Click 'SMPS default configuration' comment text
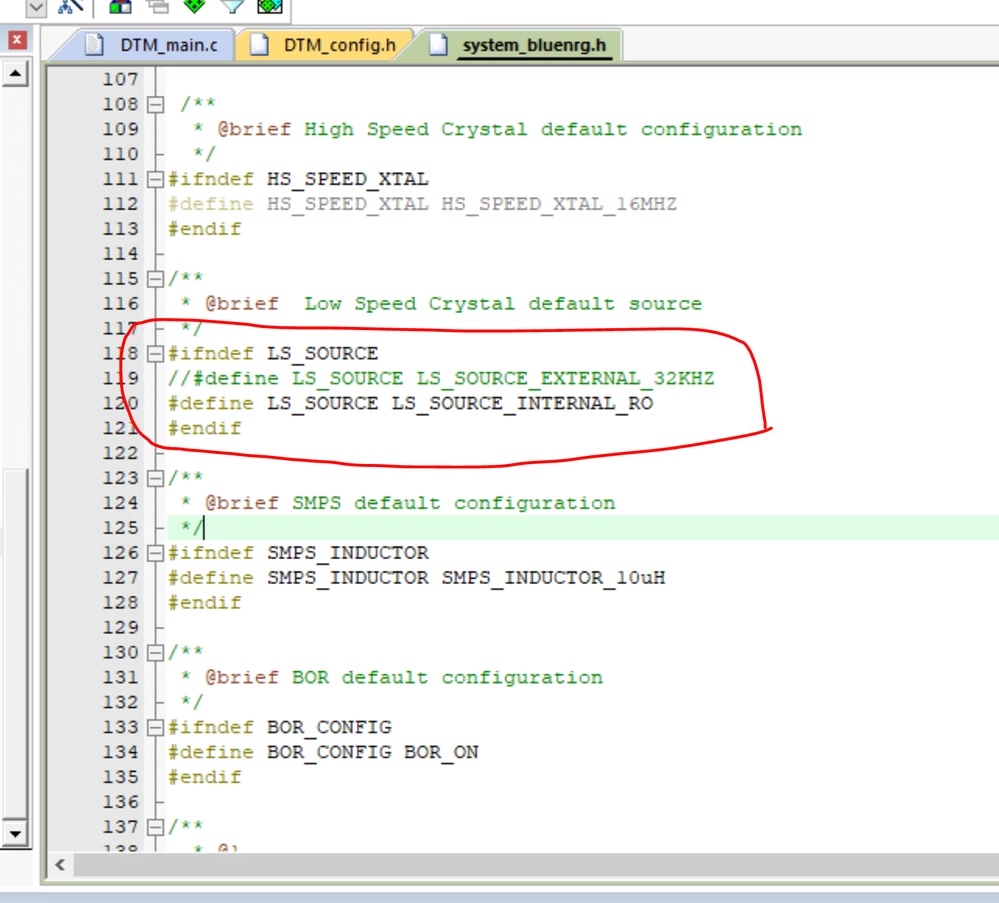999x903 pixels. [454, 503]
